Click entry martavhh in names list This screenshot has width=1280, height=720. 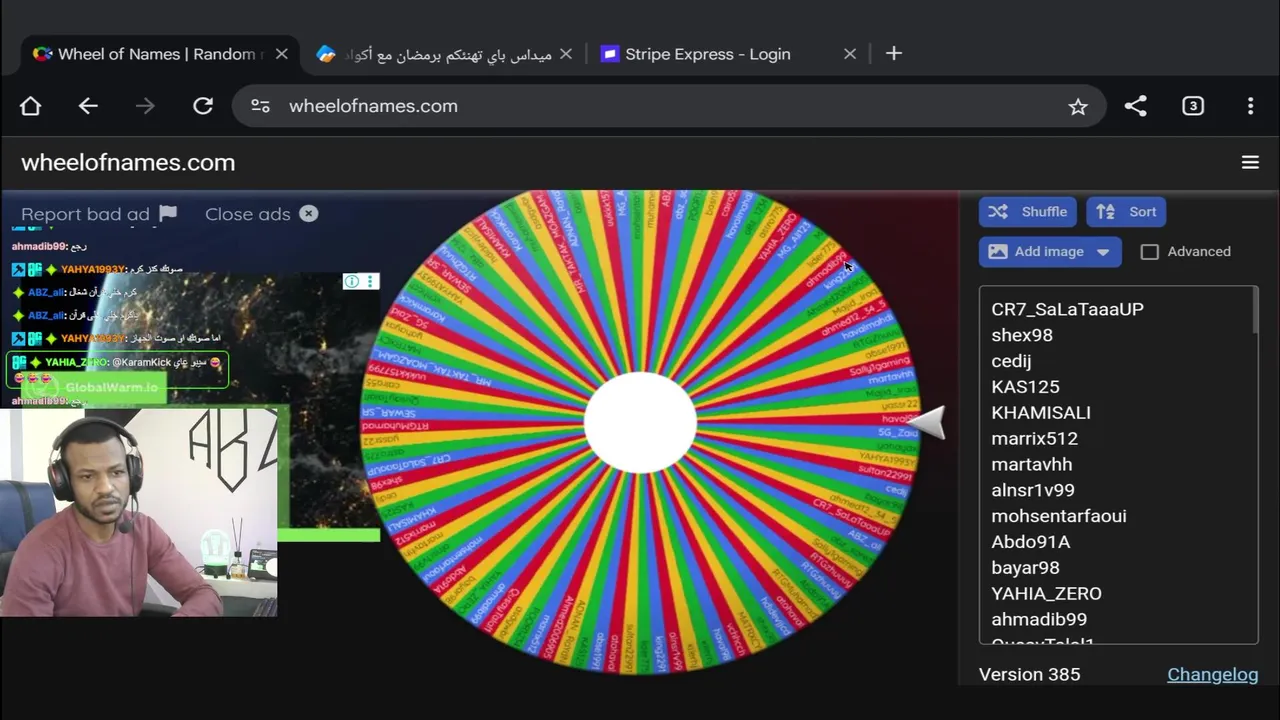(1031, 464)
